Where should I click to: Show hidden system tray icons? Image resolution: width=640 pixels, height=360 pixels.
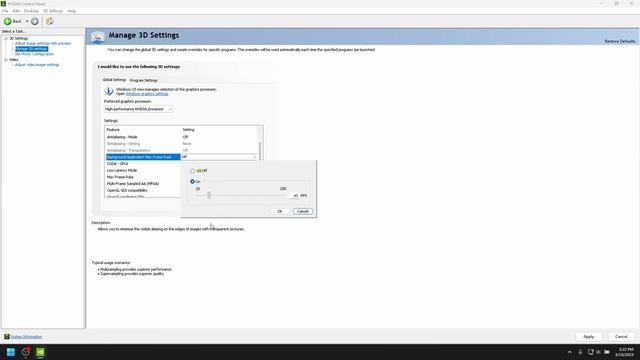click(x=570, y=352)
